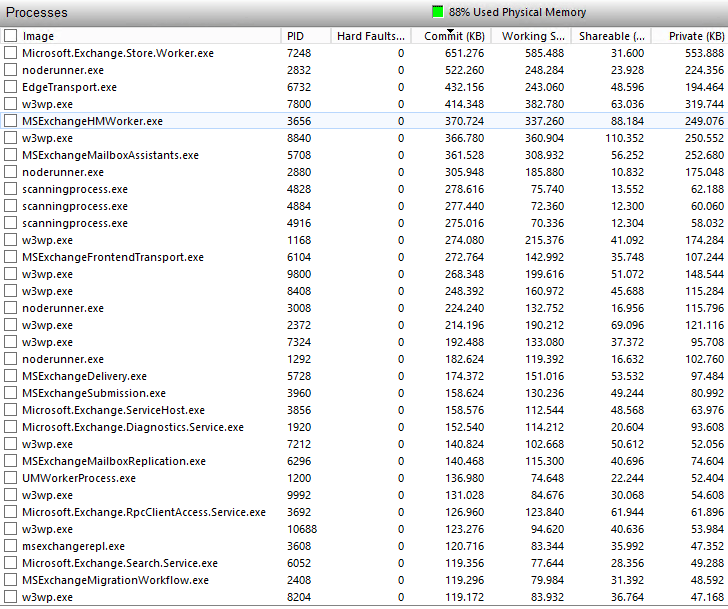Click commit value 268.348
This screenshot has height=609, width=728.
[464, 274]
